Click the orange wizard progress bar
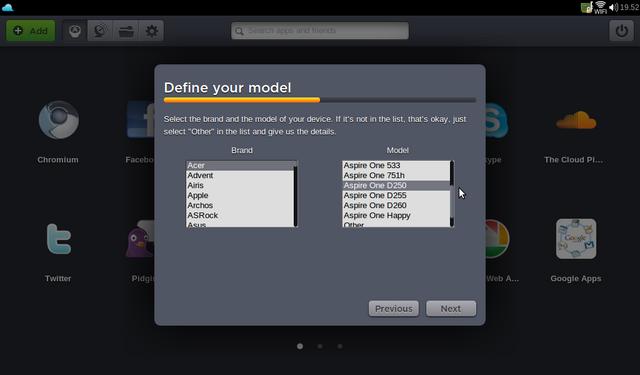 point(242,100)
